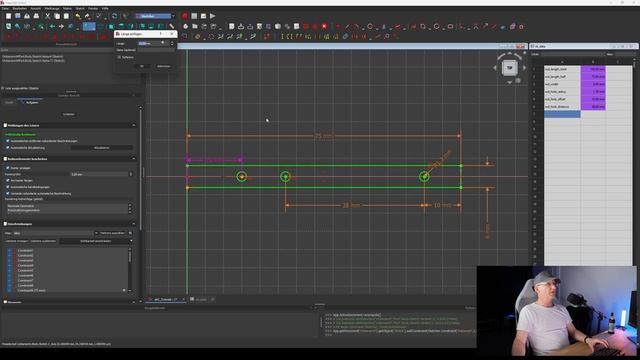
Task: Click the Cut scissors icon
Action: 47,16
